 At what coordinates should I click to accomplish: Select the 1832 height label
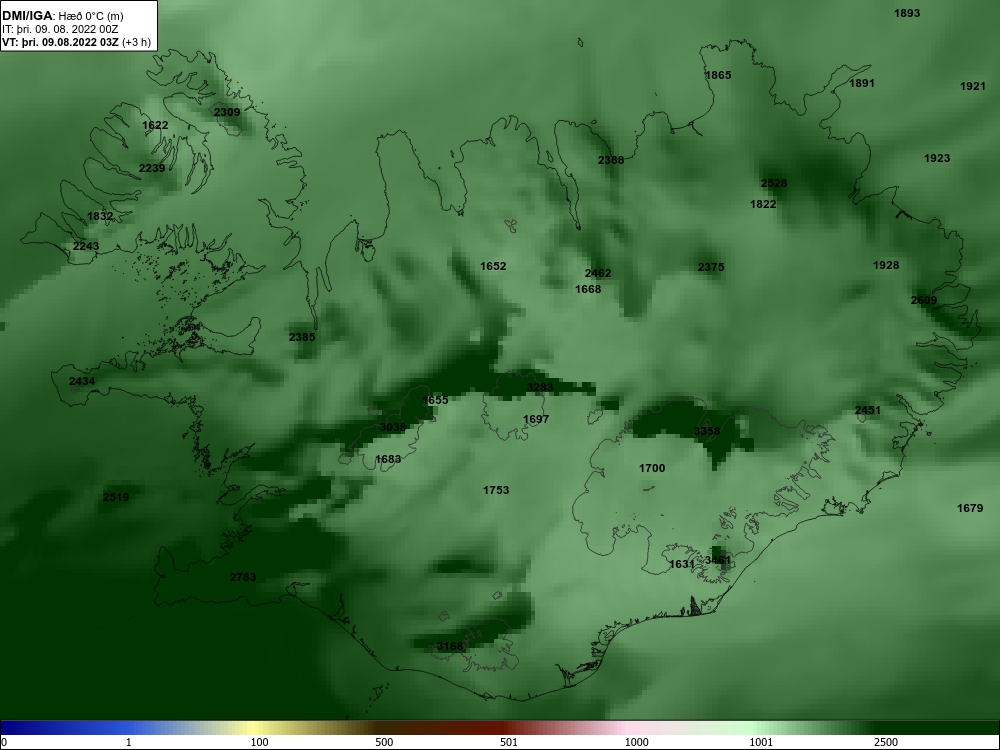coord(100,216)
